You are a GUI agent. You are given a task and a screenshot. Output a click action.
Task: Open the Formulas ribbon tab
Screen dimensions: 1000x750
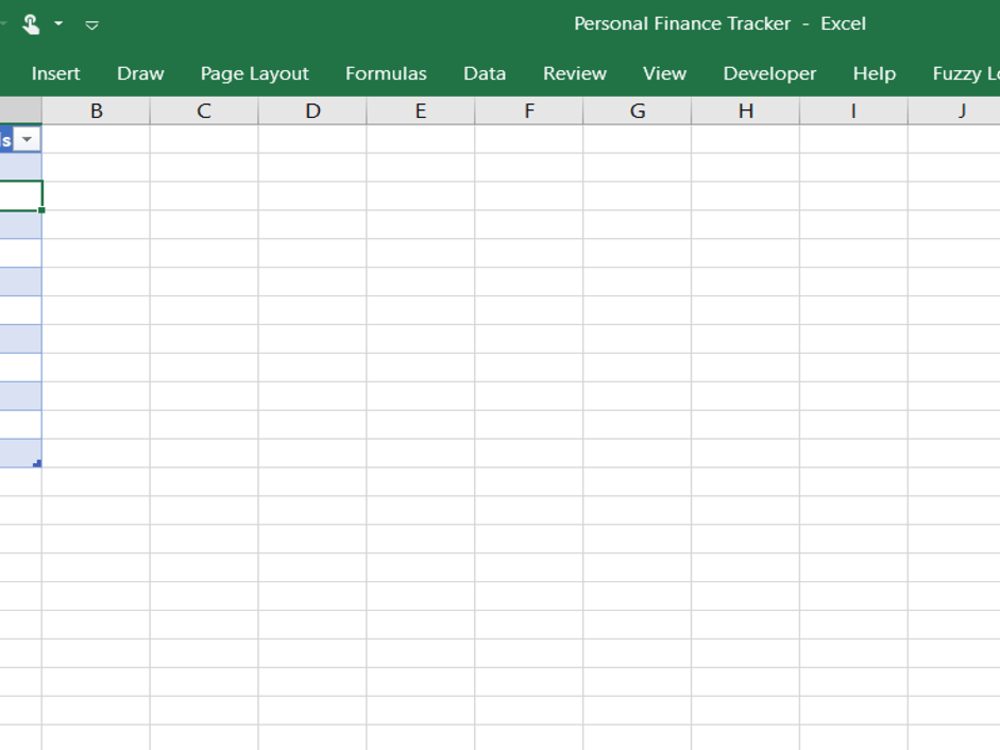coord(386,73)
